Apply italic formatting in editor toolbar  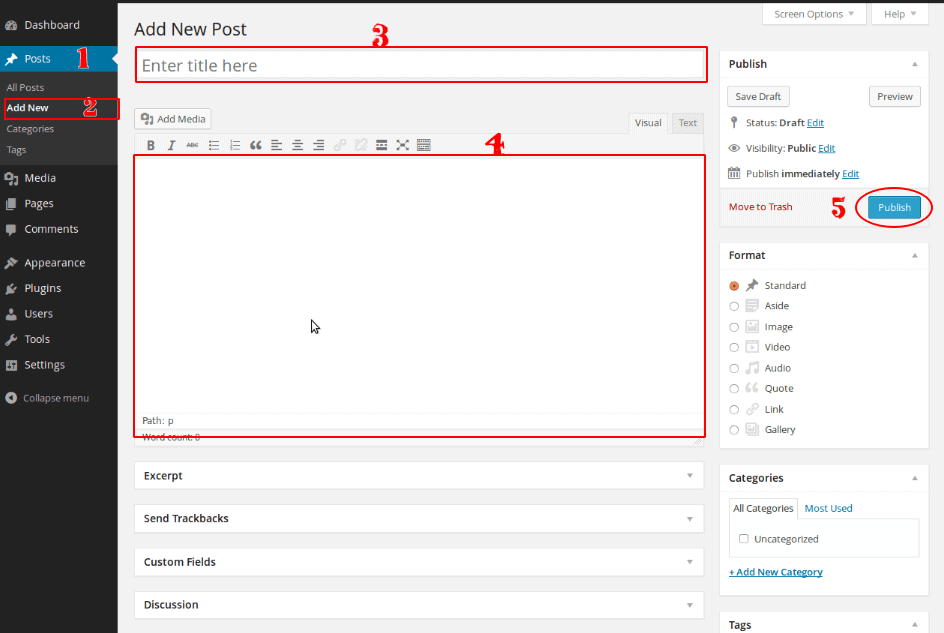172,145
